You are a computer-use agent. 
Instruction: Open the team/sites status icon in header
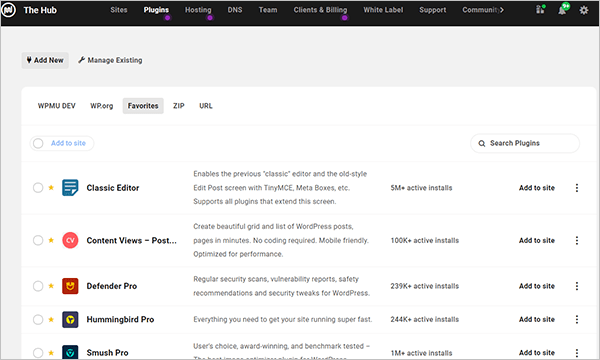[x=540, y=9]
